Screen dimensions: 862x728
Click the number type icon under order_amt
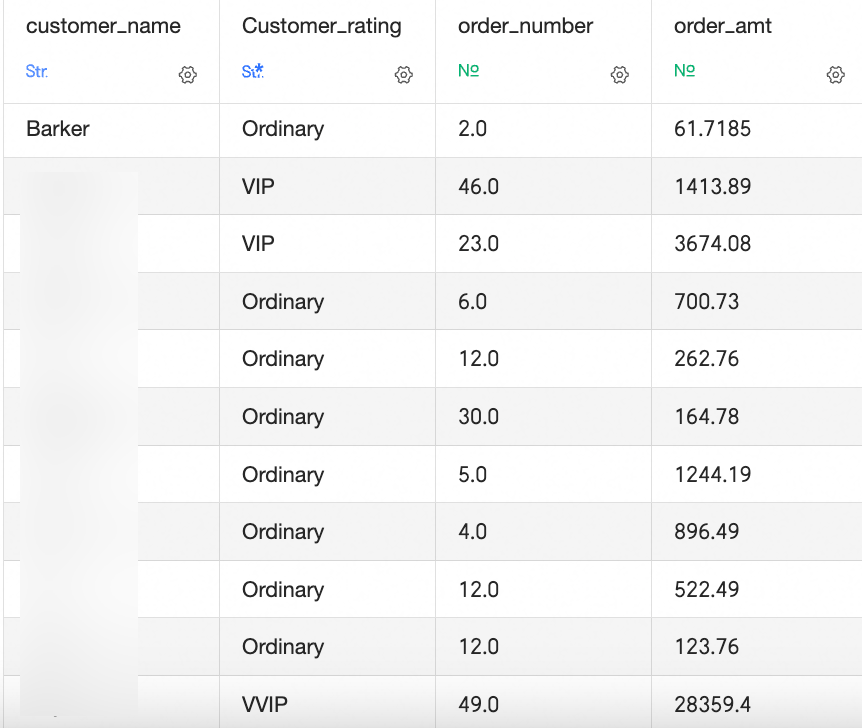pos(684,72)
